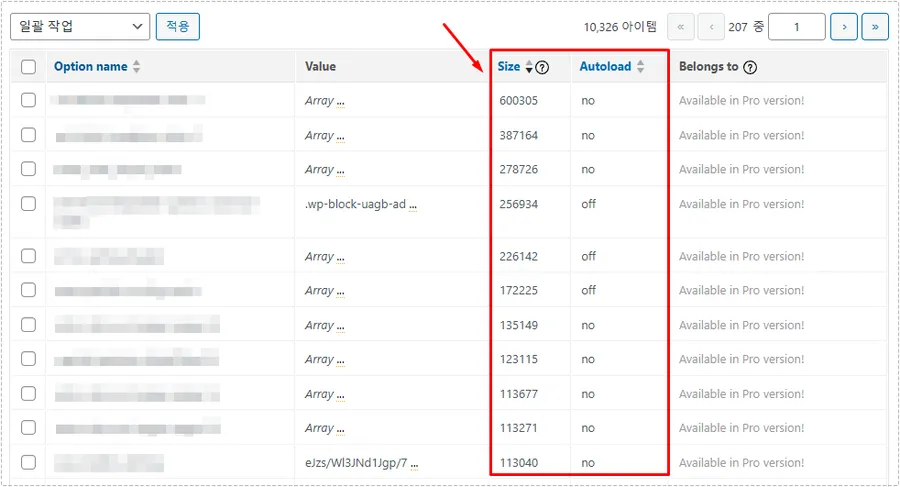Image resolution: width=900 pixels, height=487 pixels.
Task: Click size value 113677
Action: (518, 394)
